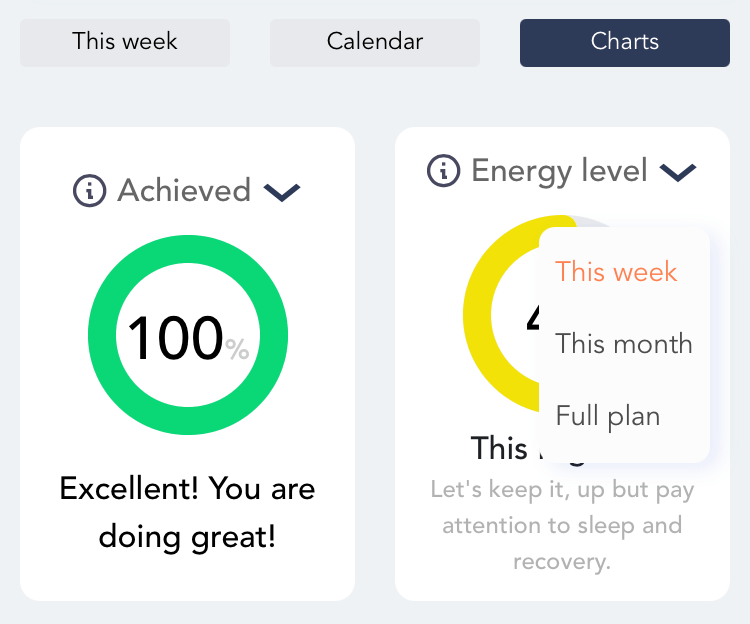The width and height of the screenshot is (750, 624).
Task: Switch to the This week tab
Action: tap(125, 43)
